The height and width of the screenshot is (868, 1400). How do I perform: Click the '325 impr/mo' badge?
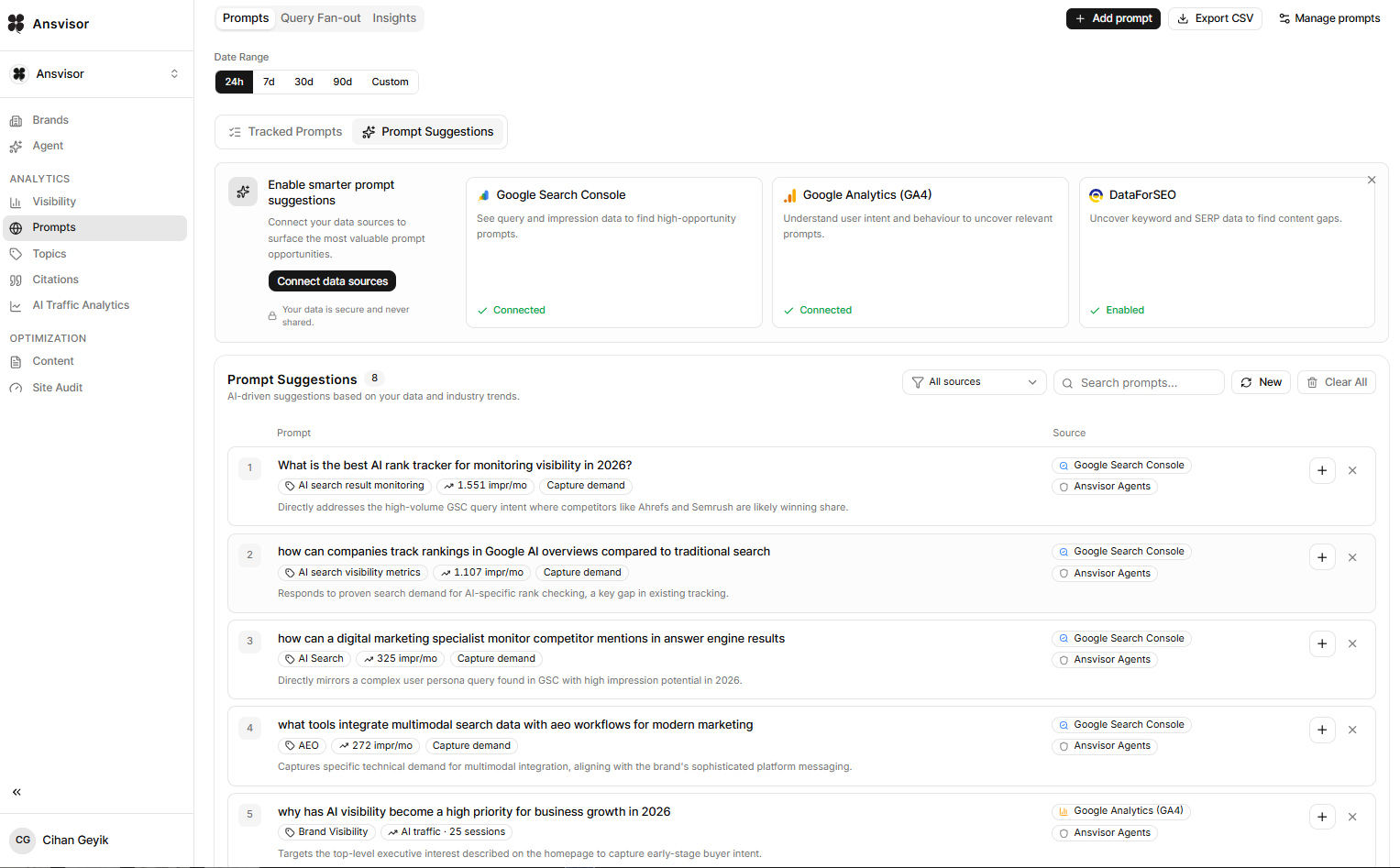point(400,658)
